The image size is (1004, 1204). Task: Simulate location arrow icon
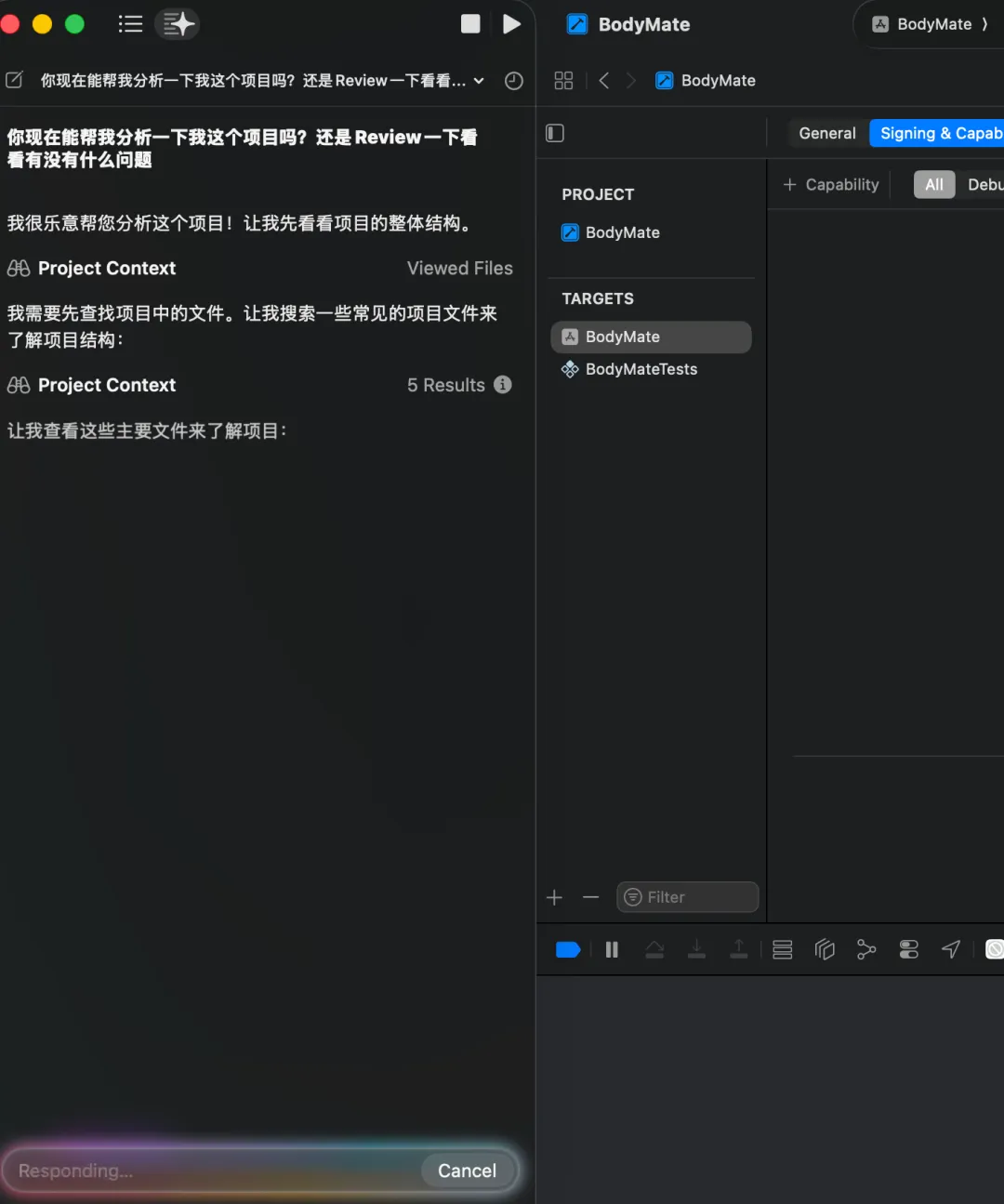pos(951,949)
